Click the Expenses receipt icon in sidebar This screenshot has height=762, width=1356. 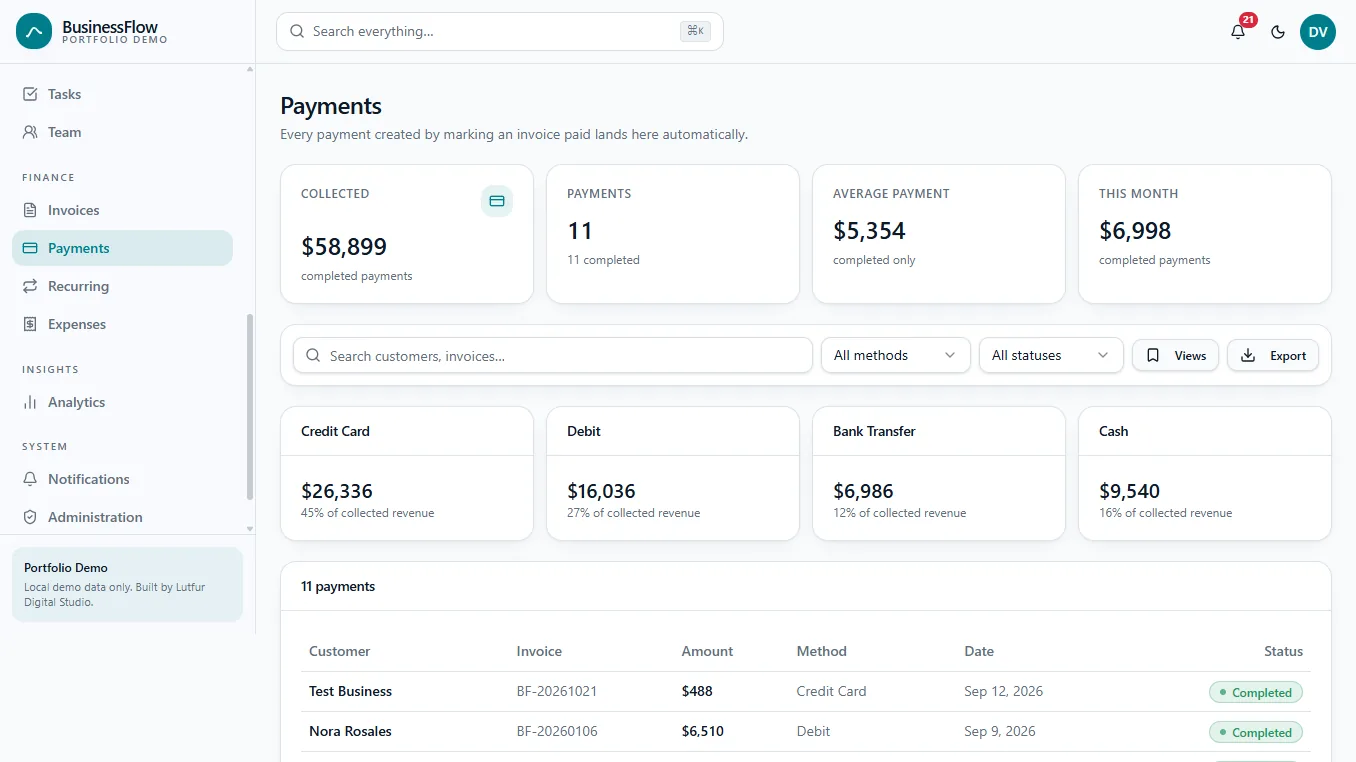(x=30, y=324)
